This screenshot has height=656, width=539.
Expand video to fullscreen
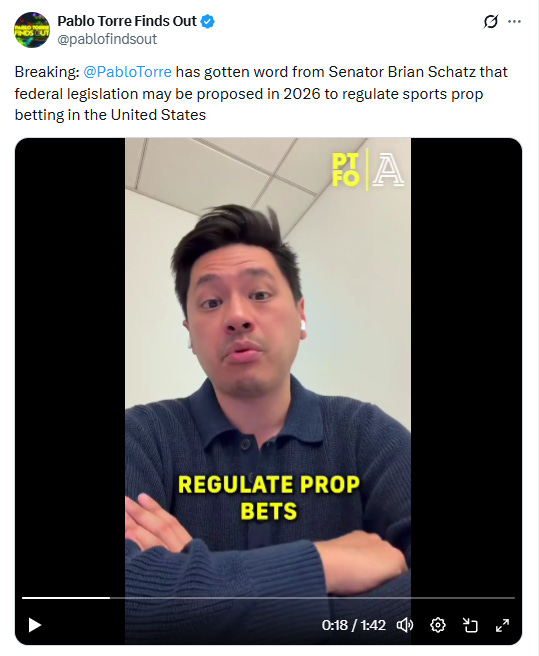pos(502,625)
